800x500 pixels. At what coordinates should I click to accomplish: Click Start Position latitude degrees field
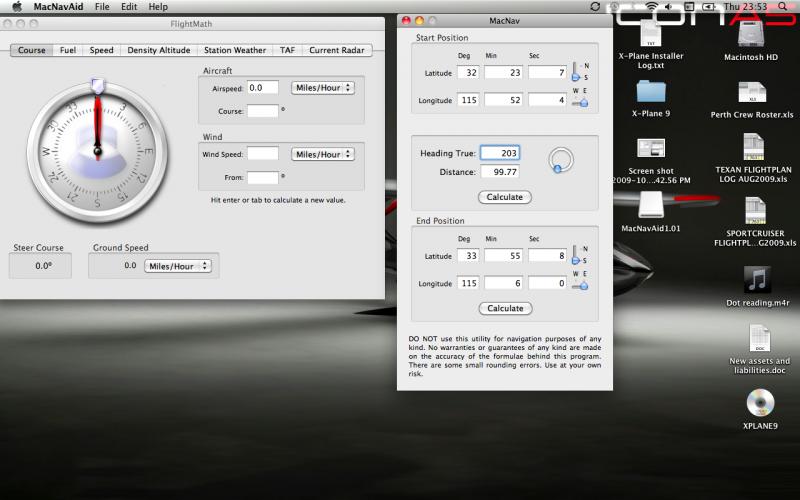[468, 72]
